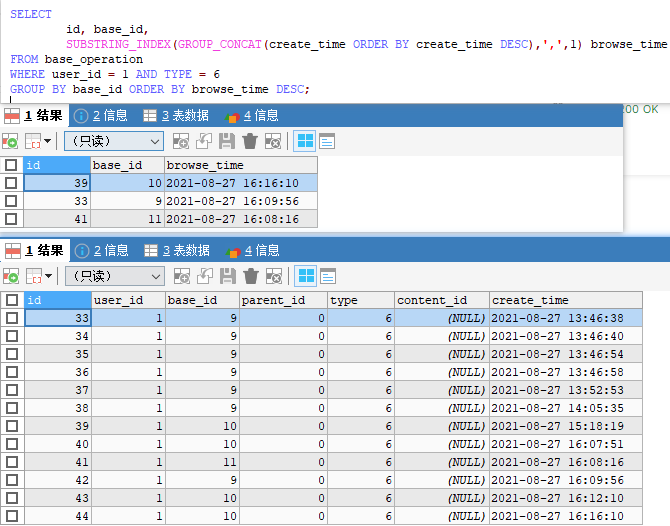Switch to 3 表数据 tab in upper panel
The image size is (670, 526).
(176, 115)
